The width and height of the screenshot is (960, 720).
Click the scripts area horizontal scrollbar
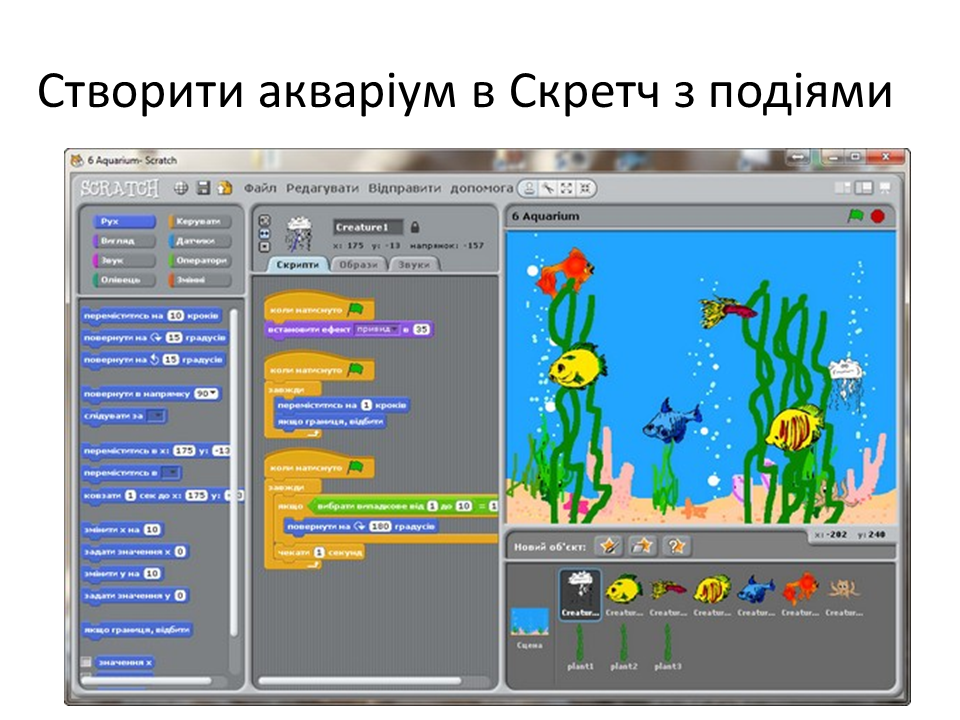pyautogui.click(x=359, y=680)
